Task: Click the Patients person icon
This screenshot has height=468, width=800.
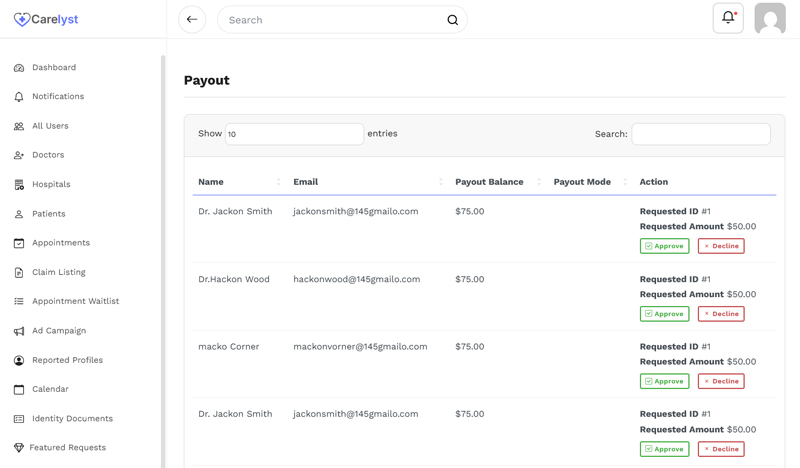Action: (19, 214)
